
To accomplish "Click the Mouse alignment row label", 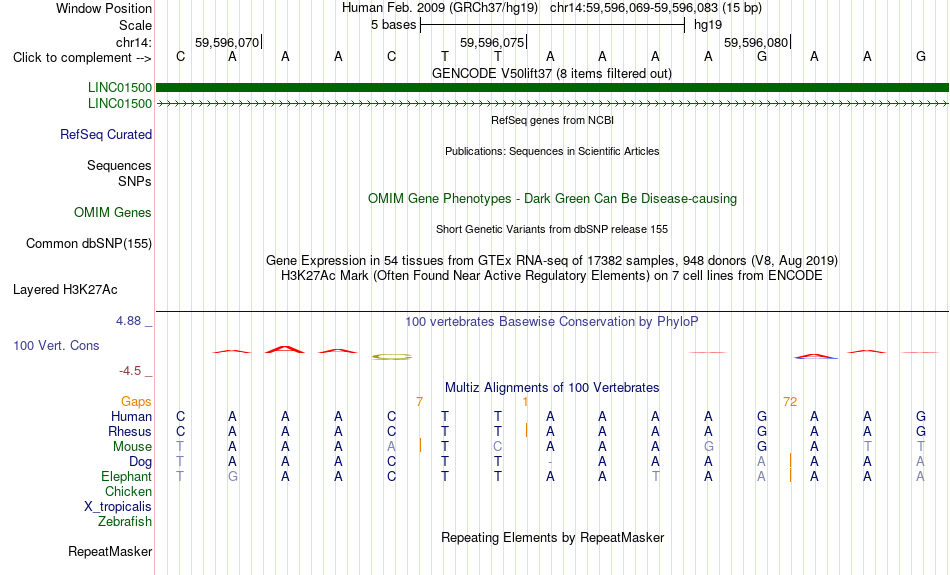I will click(x=132, y=447).
